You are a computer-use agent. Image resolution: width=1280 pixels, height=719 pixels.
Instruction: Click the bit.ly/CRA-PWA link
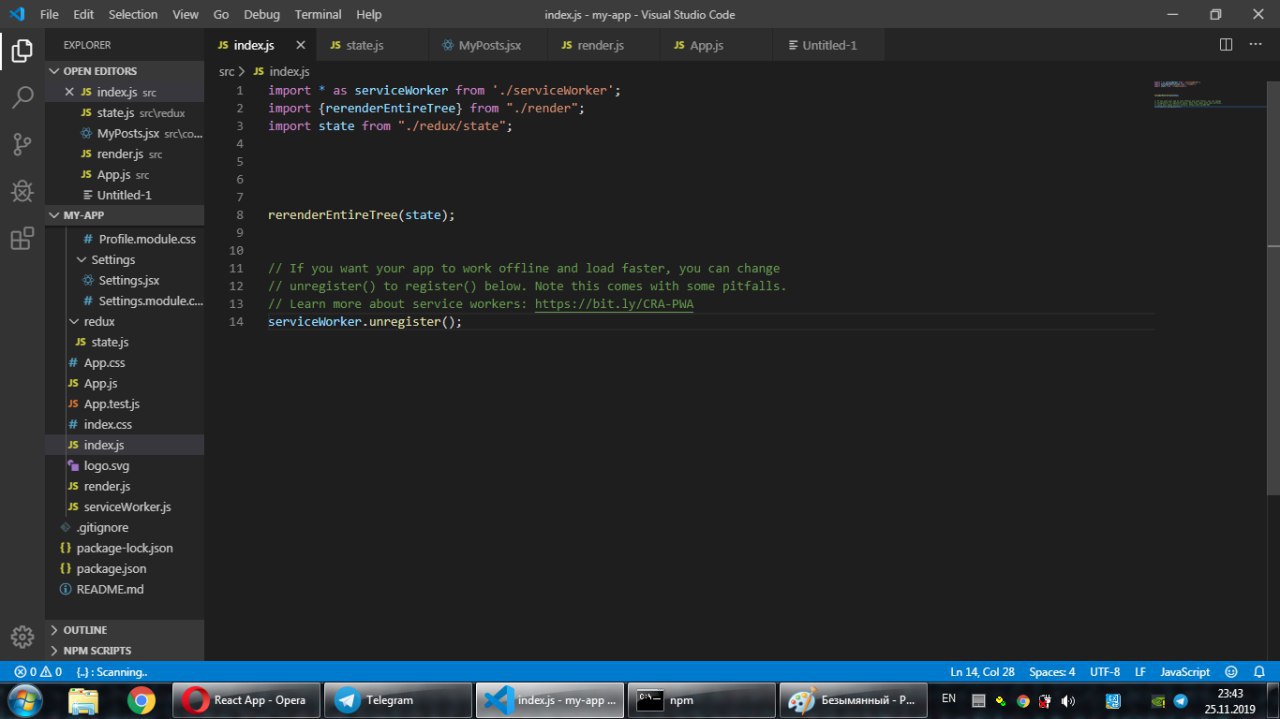pos(614,304)
